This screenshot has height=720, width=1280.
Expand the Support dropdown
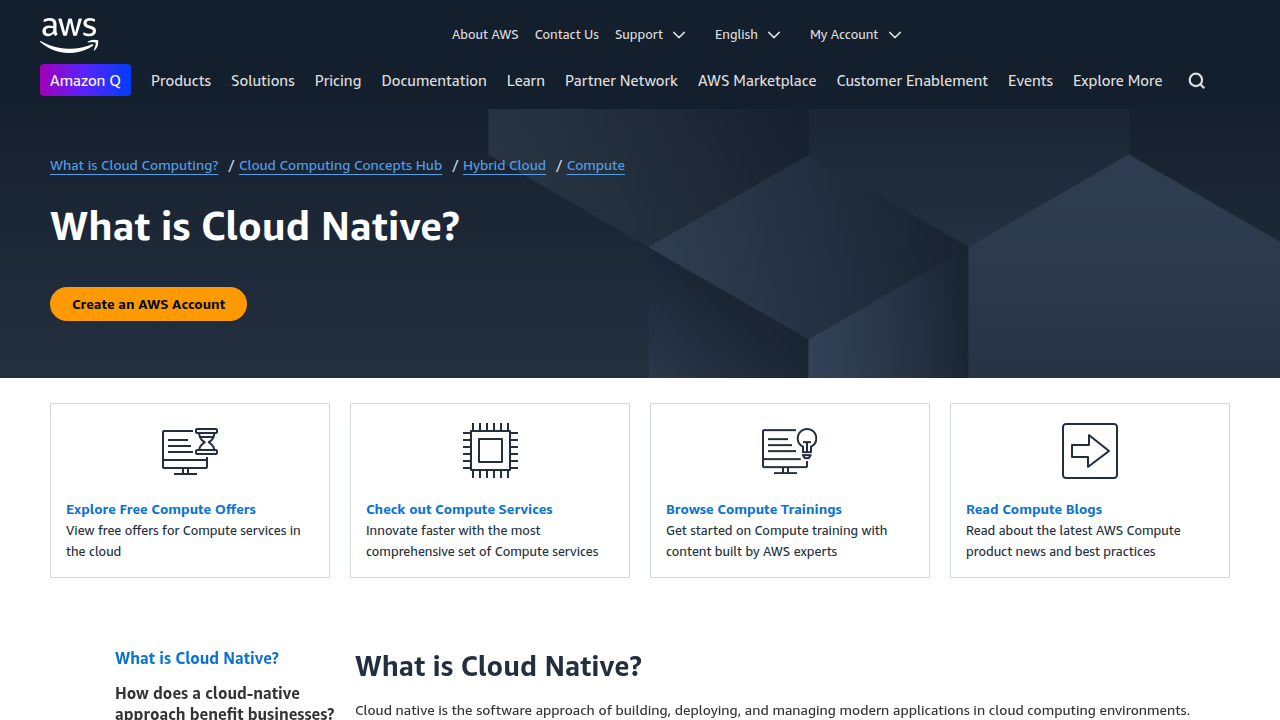click(650, 34)
